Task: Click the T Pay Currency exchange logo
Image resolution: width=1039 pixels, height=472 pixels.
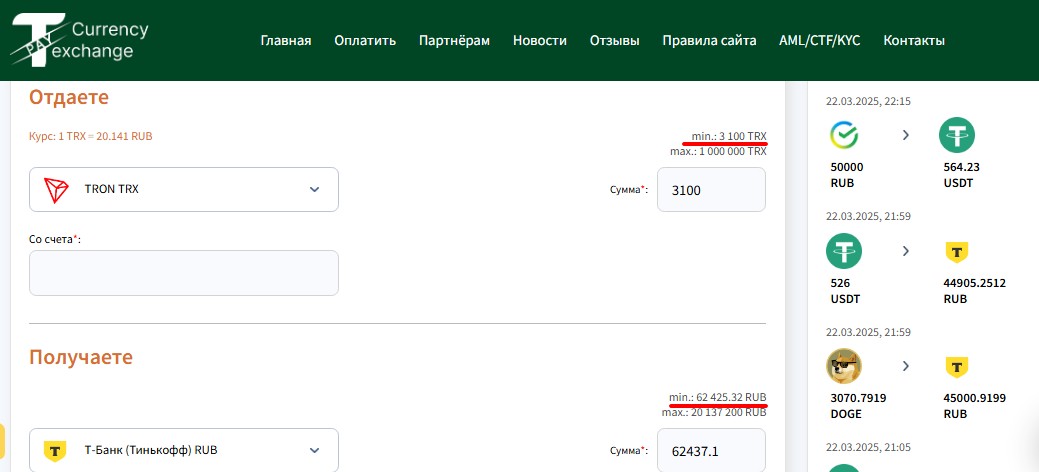Action: coord(80,39)
